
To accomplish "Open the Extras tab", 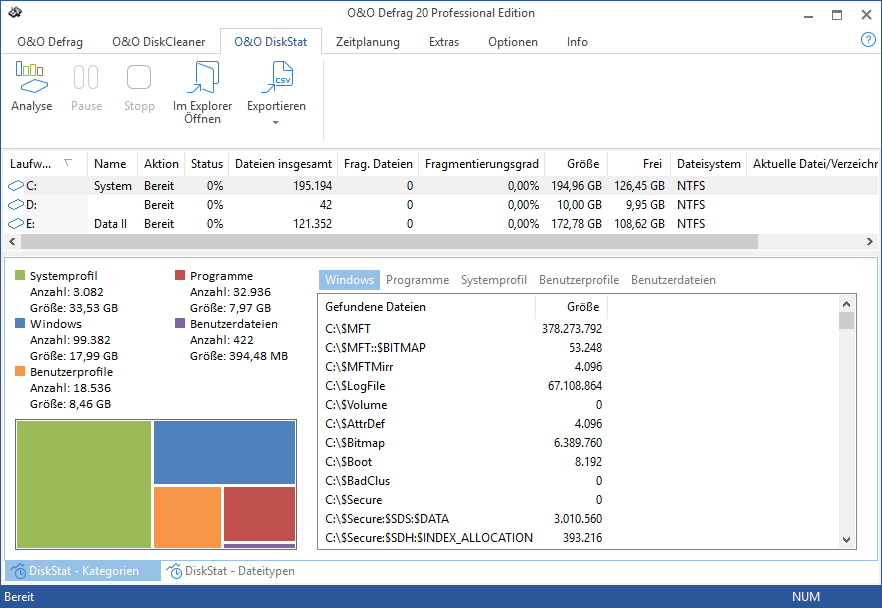I will [444, 42].
